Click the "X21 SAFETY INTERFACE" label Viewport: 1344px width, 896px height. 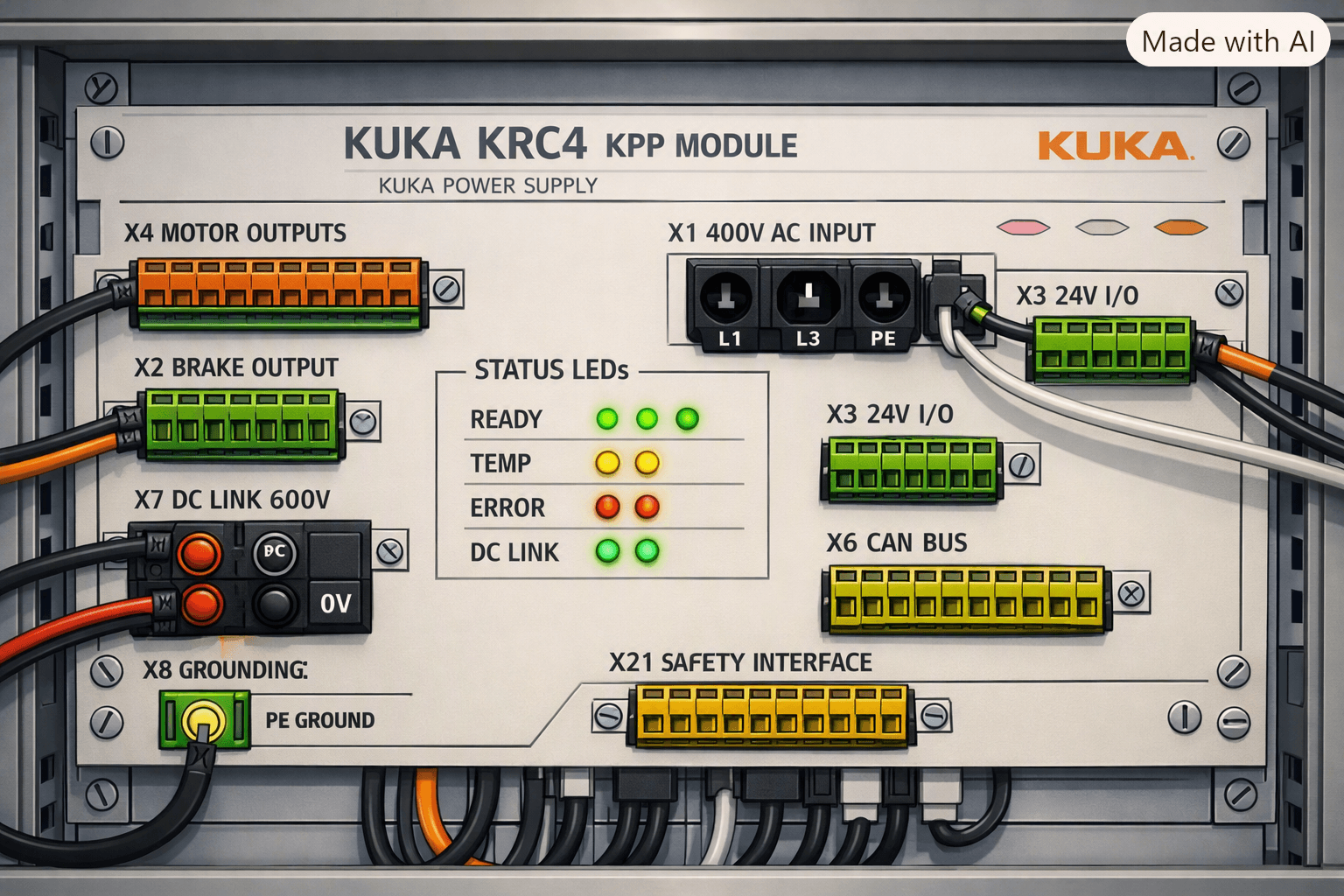[740, 662]
